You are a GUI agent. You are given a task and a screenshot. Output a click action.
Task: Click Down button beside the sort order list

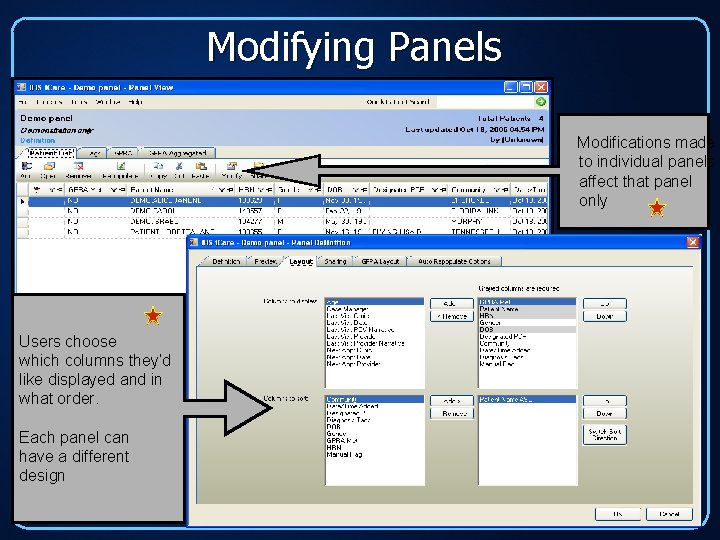point(604,414)
